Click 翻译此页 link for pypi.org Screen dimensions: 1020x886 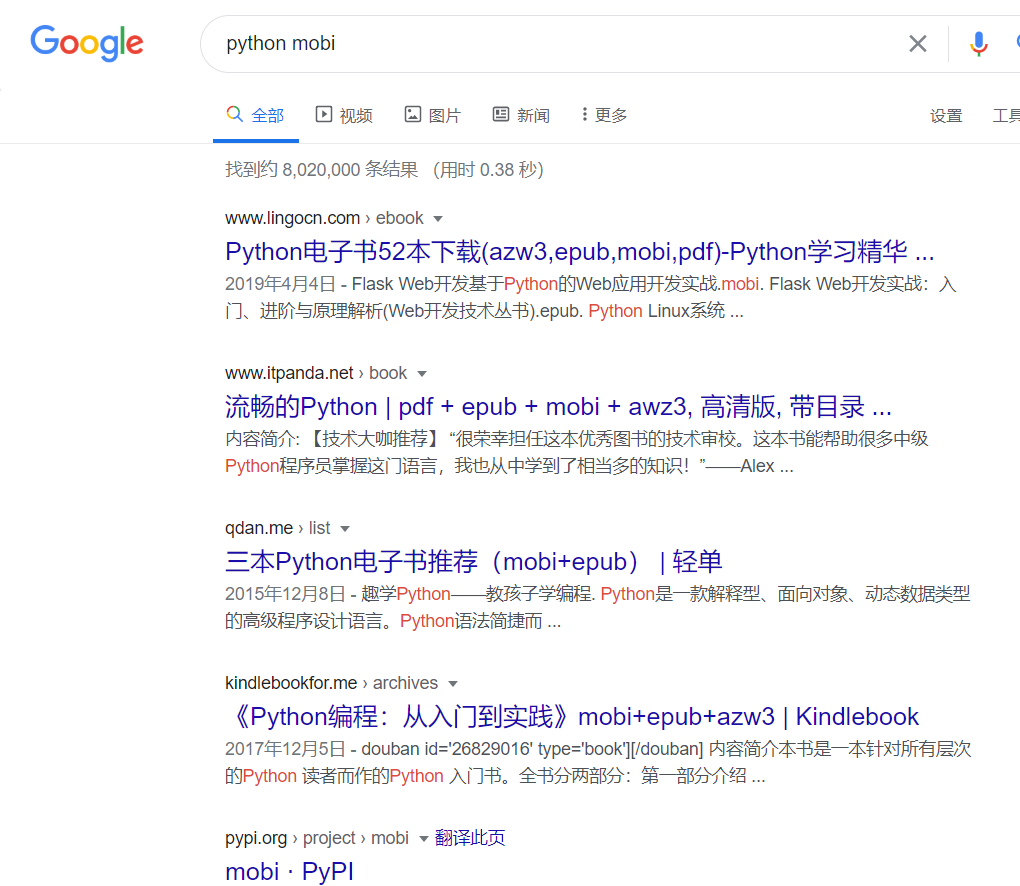point(470,838)
